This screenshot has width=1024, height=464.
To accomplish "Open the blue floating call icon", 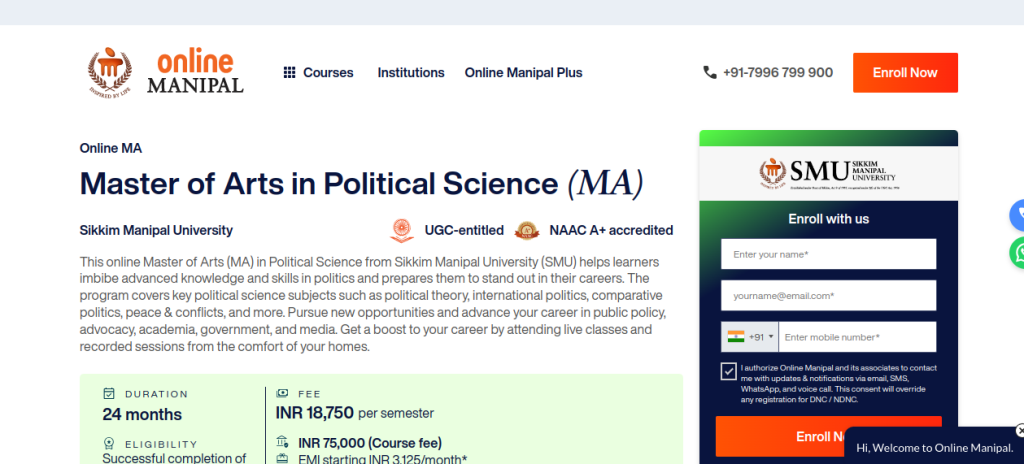I will [1017, 215].
